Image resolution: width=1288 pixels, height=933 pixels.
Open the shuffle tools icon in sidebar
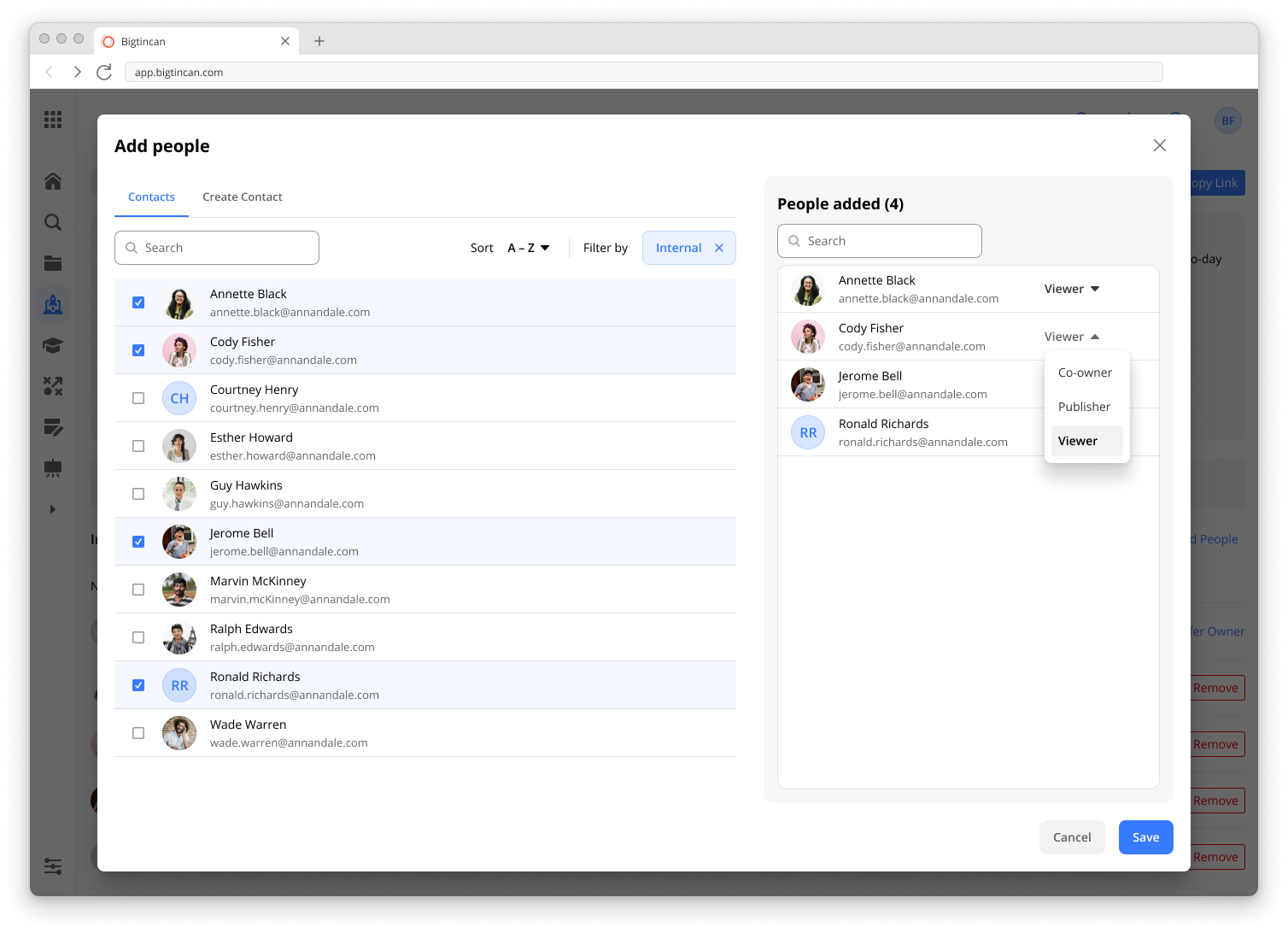click(x=53, y=386)
